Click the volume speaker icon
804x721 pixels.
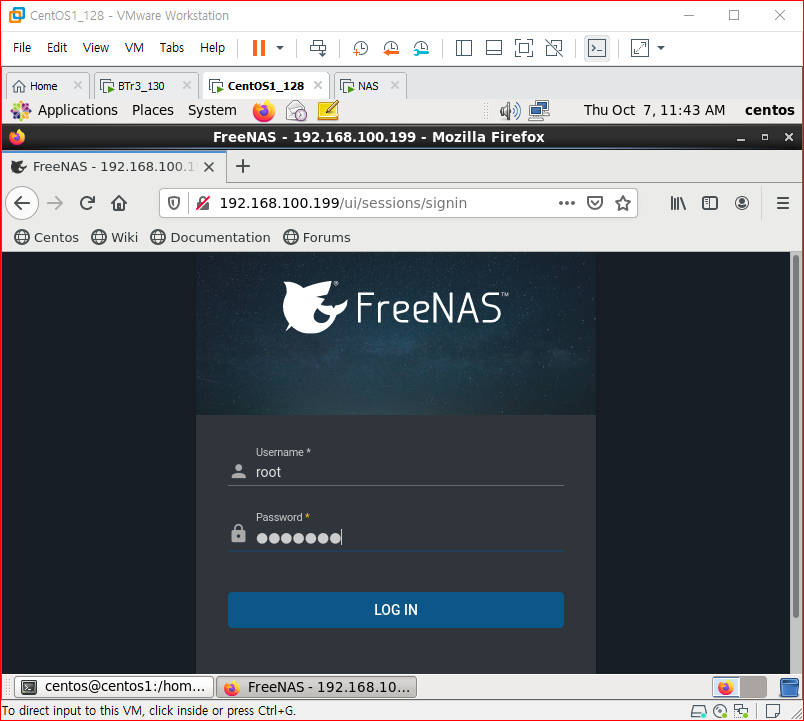tap(510, 111)
